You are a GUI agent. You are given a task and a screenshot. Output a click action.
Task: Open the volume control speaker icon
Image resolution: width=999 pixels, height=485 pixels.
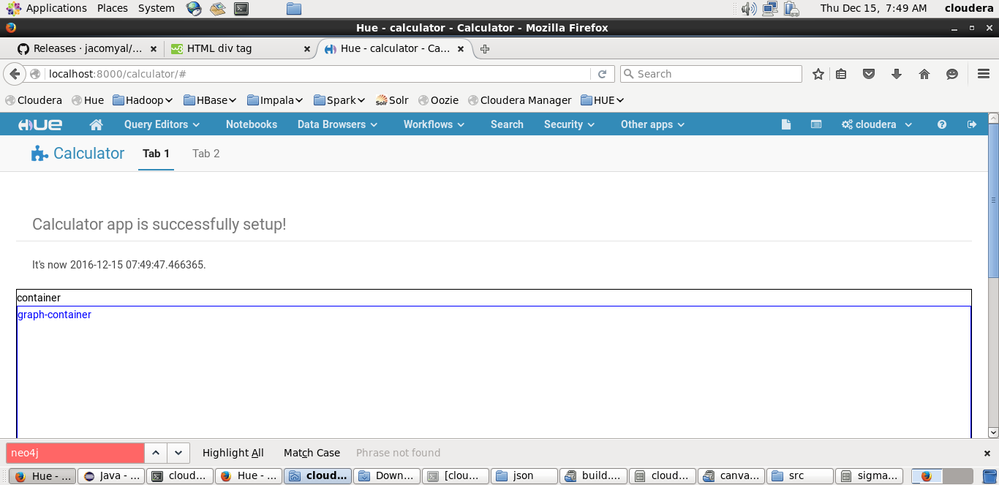pos(749,8)
